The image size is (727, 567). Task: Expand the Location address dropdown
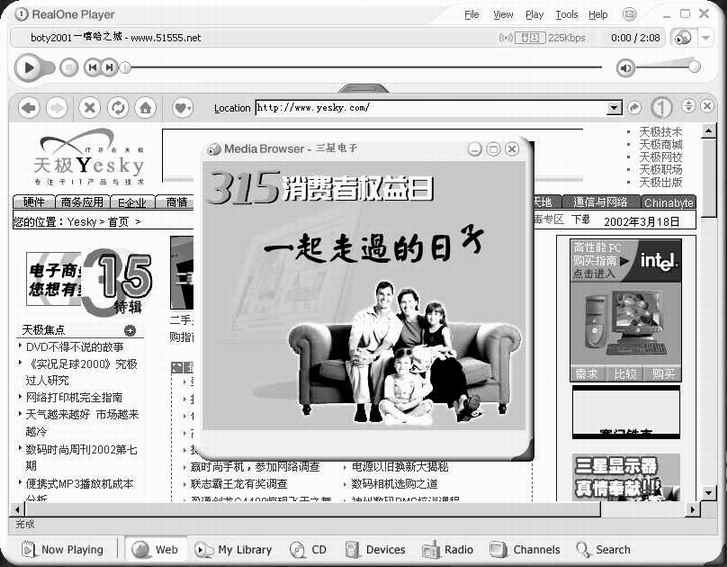(x=614, y=108)
